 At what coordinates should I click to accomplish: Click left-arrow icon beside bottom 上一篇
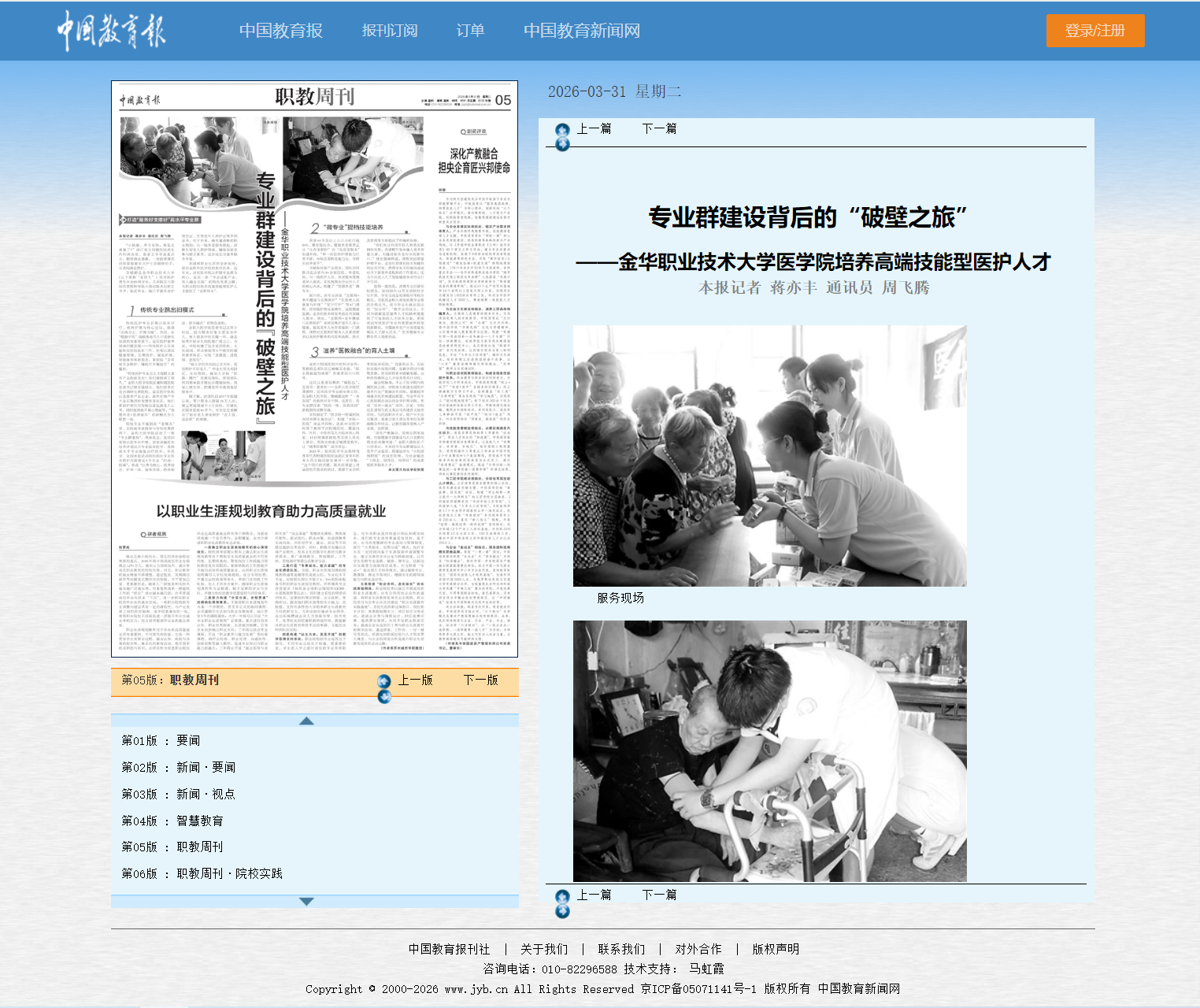[562, 896]
